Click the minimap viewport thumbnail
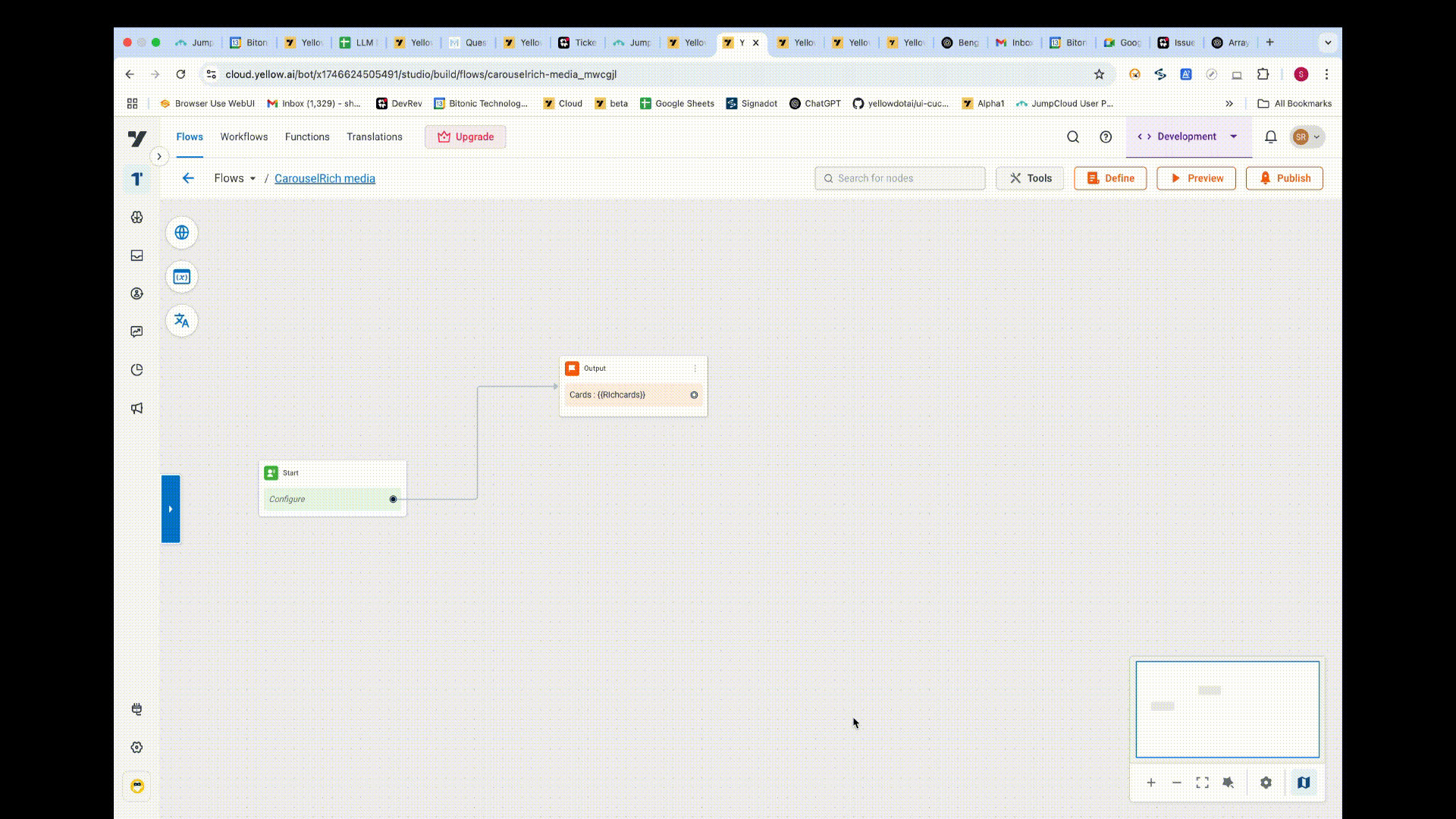Screen dimensions: 1456x819 point(1228,709)
